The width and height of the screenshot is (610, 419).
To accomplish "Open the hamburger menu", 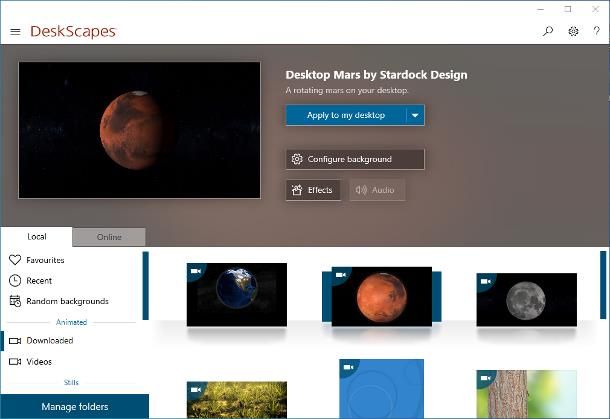I will click(15, 32).
